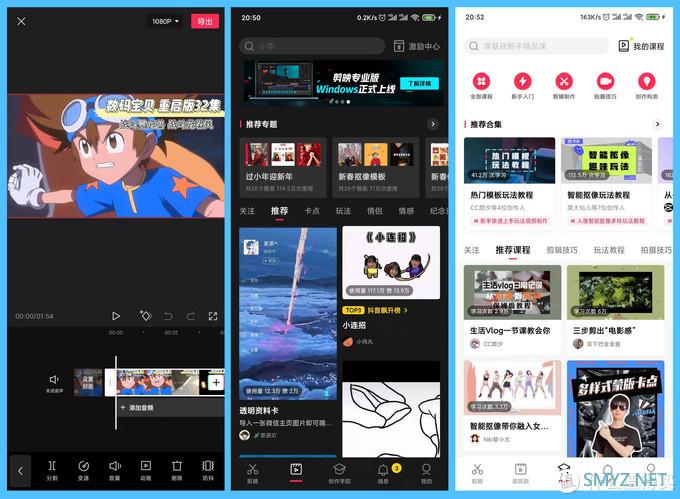This screenshot has height=499, width=680.
Task: Switch to the 关注 tab in templates
Action: click(x=247, y=211)
